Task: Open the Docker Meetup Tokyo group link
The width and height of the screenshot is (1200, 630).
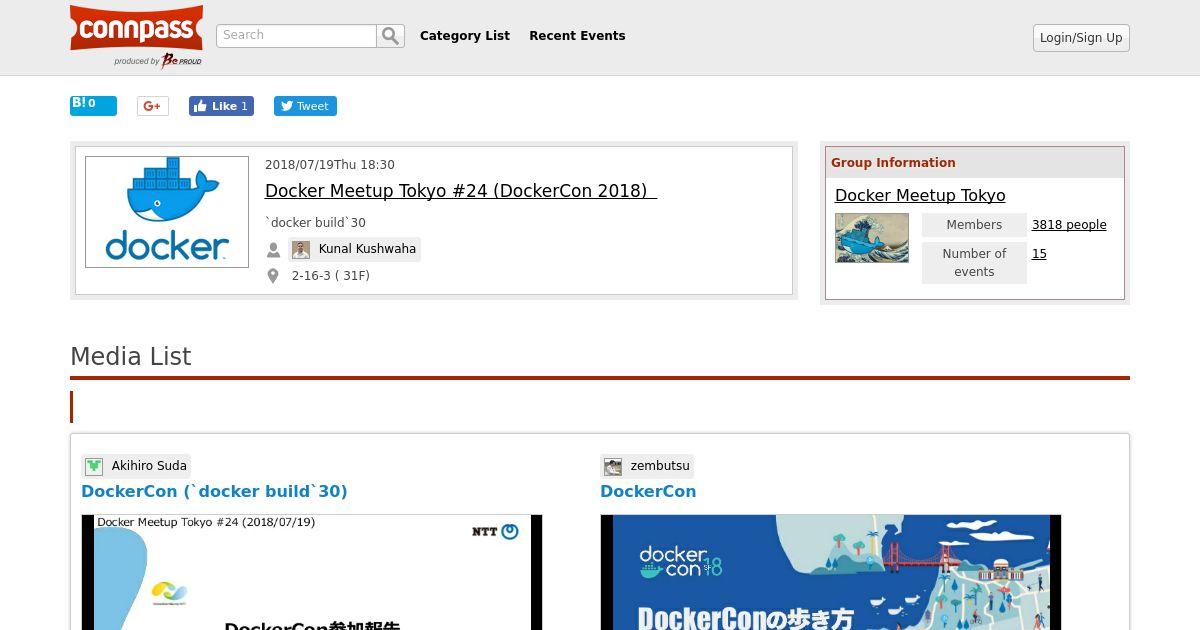Action: pos(920,196)
